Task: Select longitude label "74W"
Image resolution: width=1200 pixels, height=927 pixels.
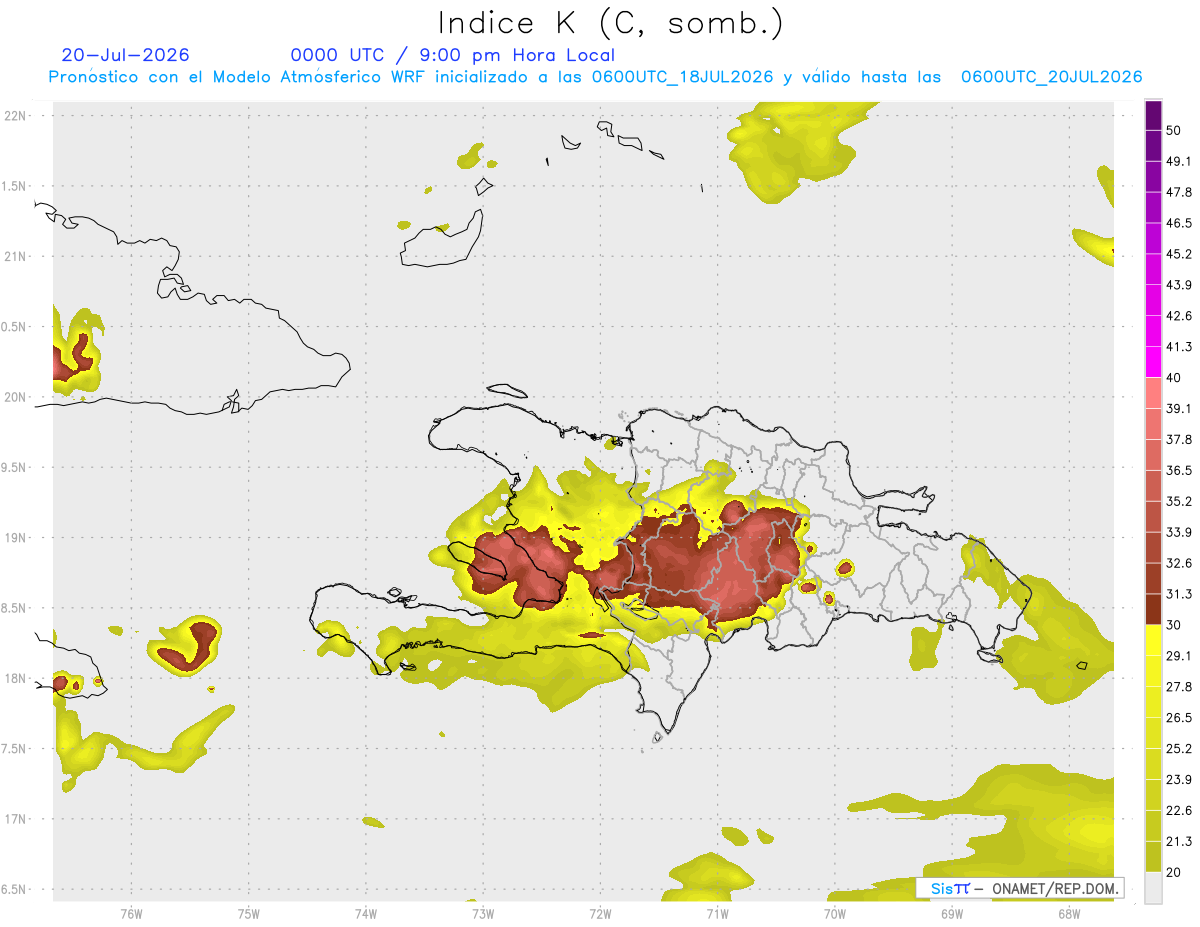Action: [x=366, y=913]
